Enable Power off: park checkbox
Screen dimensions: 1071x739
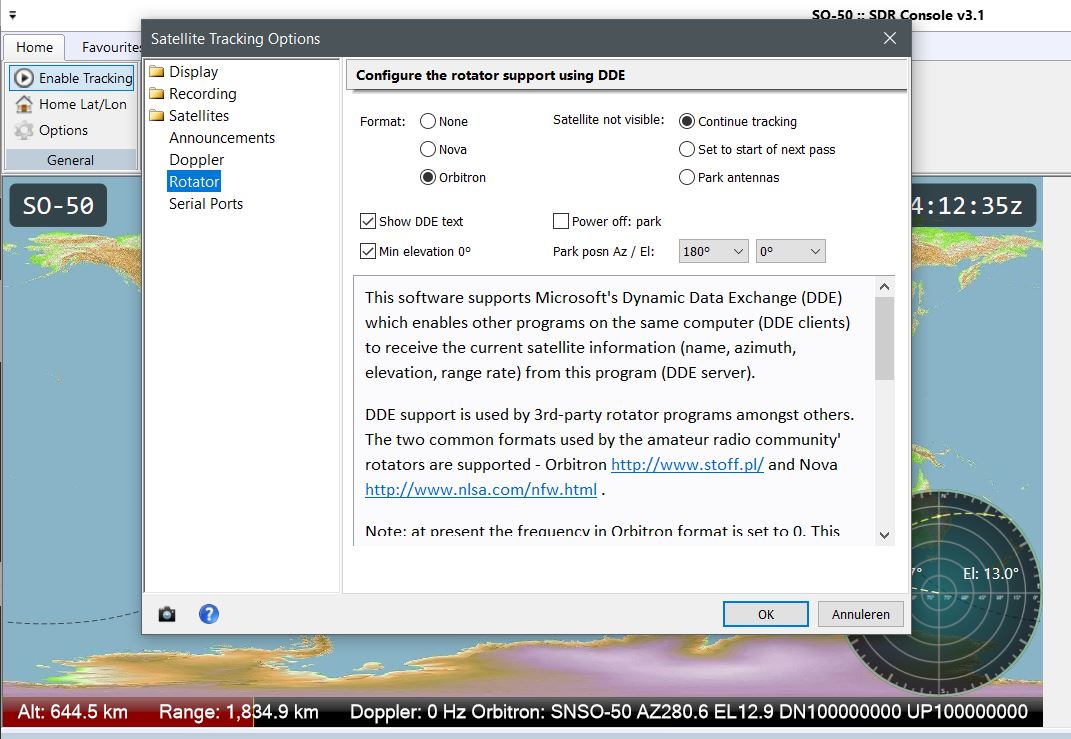tap(561, 221)
